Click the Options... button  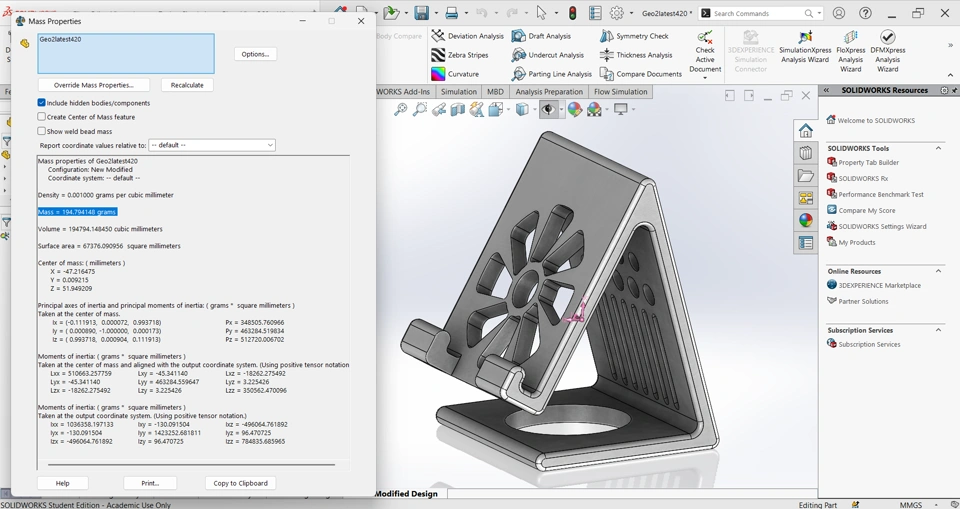[255, 54]
